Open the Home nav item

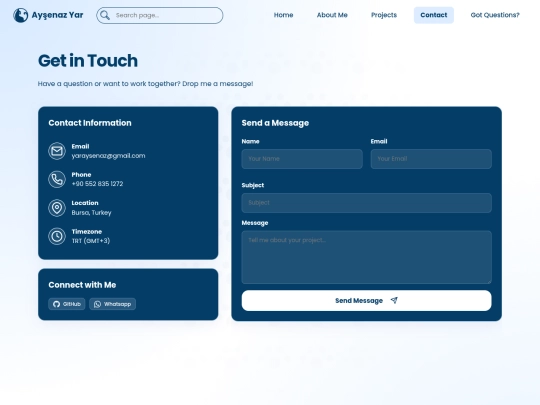point(283,15)
